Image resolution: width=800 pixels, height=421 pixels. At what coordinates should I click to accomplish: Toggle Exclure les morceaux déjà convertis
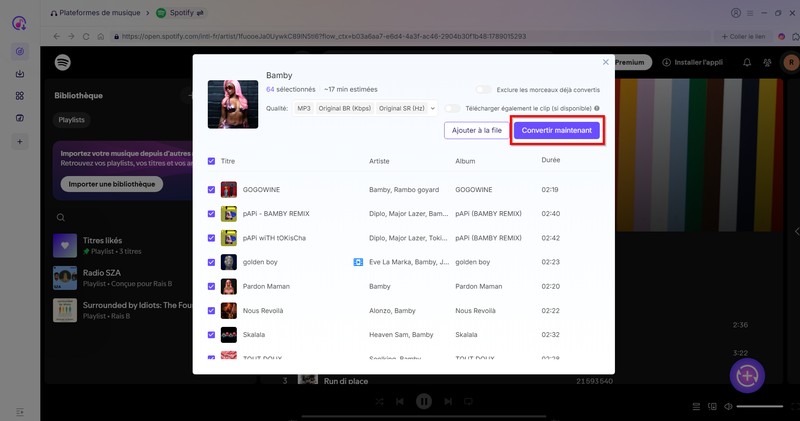(x=483, y=89)
